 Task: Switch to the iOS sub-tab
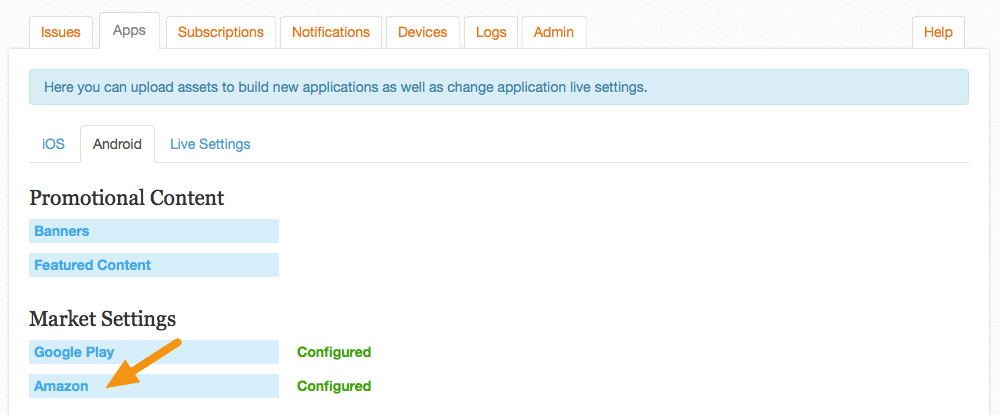pos(54,144)
